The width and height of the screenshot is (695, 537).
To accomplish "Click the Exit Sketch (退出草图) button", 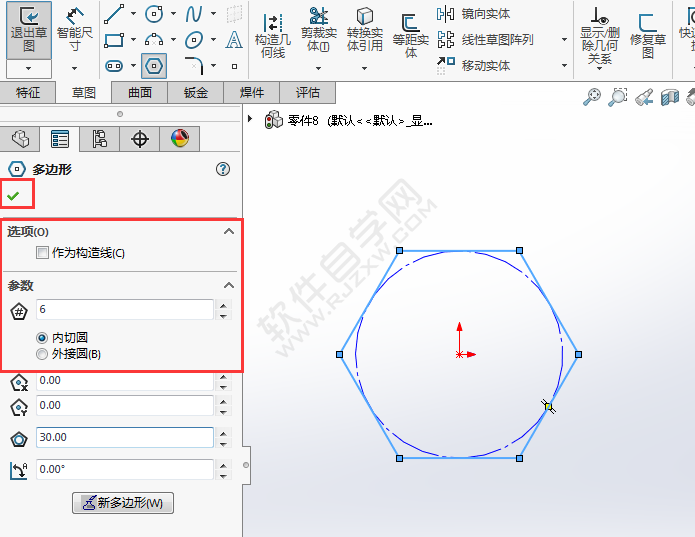I will [29, 30].
